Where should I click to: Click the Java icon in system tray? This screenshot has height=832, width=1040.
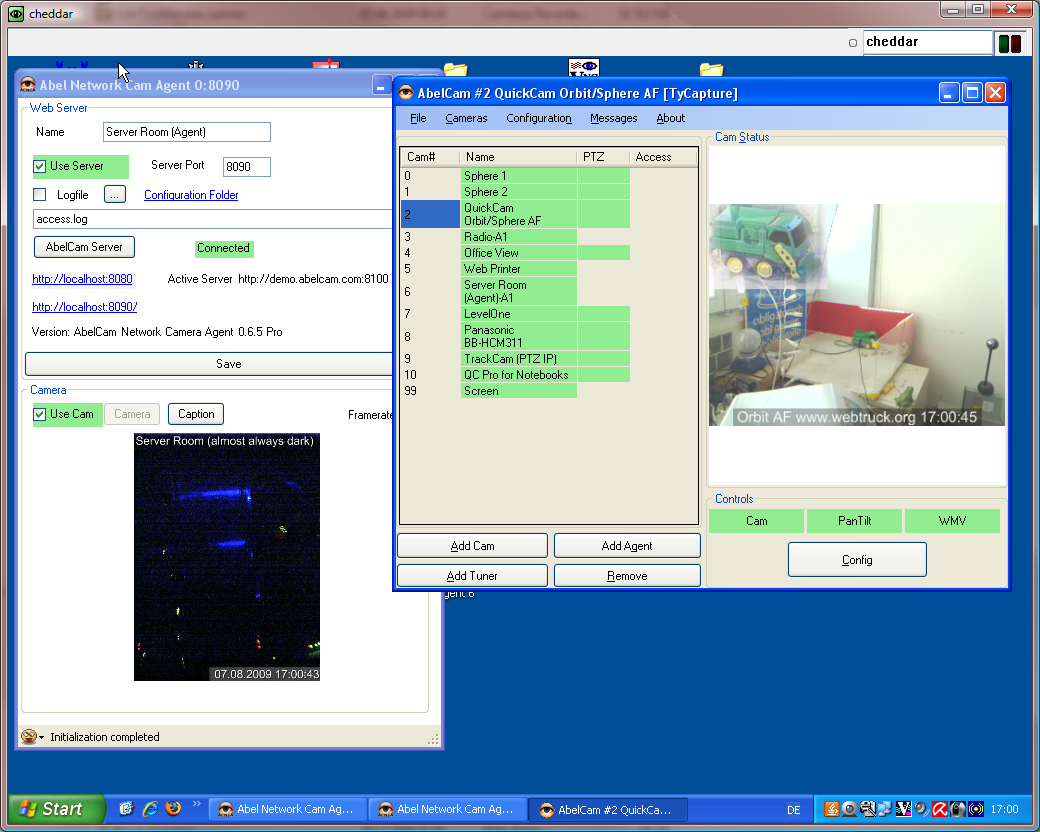click(x=832, y=809)
